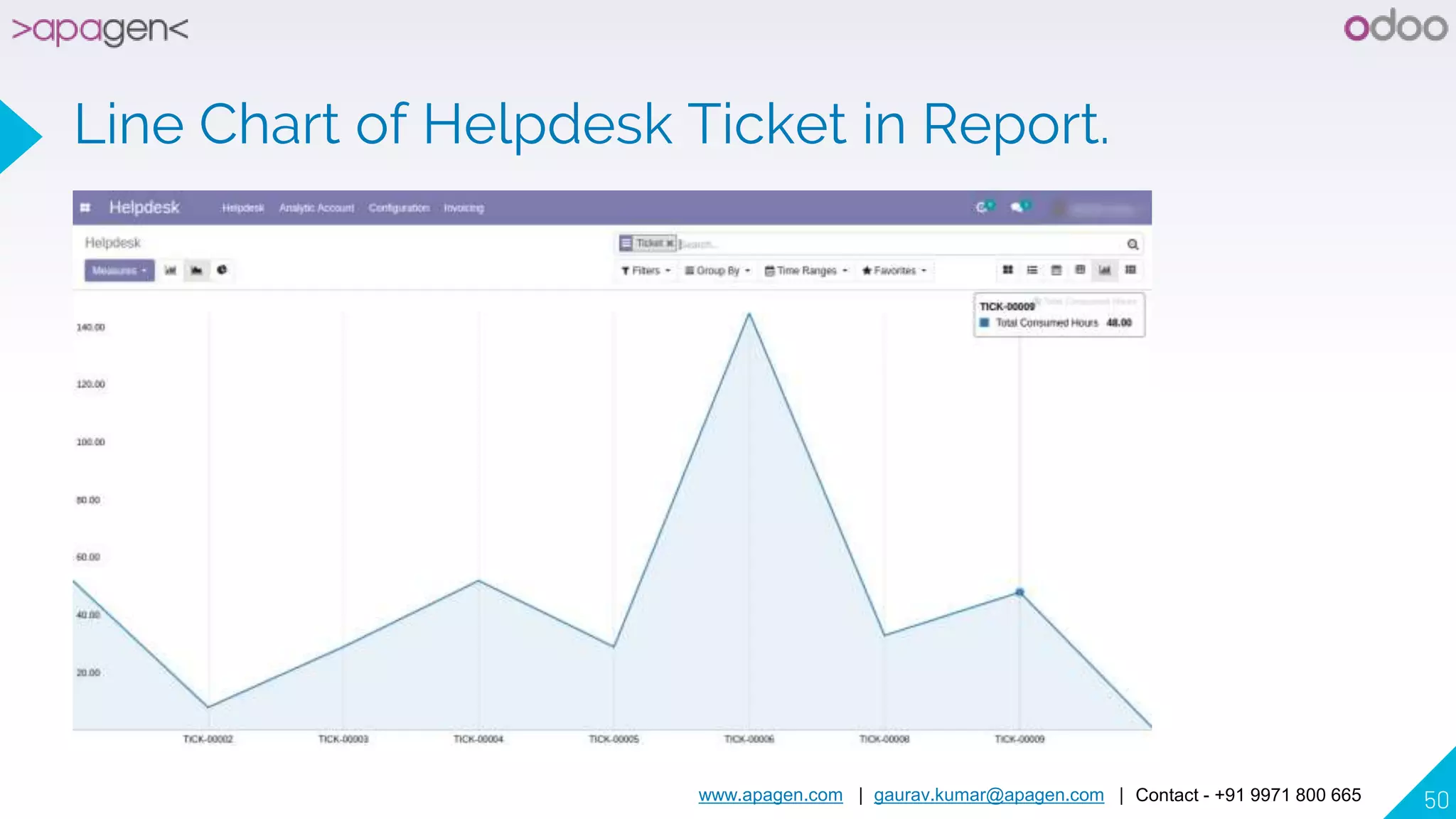Click the TICK-00009 data point
Viewport: 1456px width, 819px height.
(x=1019, y=592)
